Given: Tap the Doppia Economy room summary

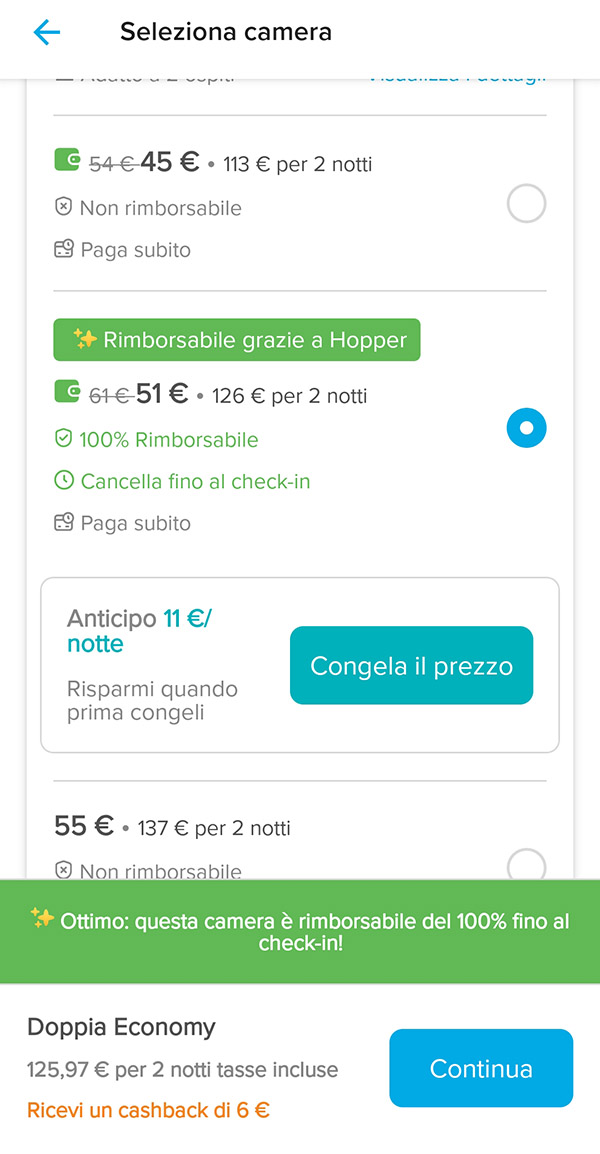Looking at the screenshot, I should [x=121, y=1027].
